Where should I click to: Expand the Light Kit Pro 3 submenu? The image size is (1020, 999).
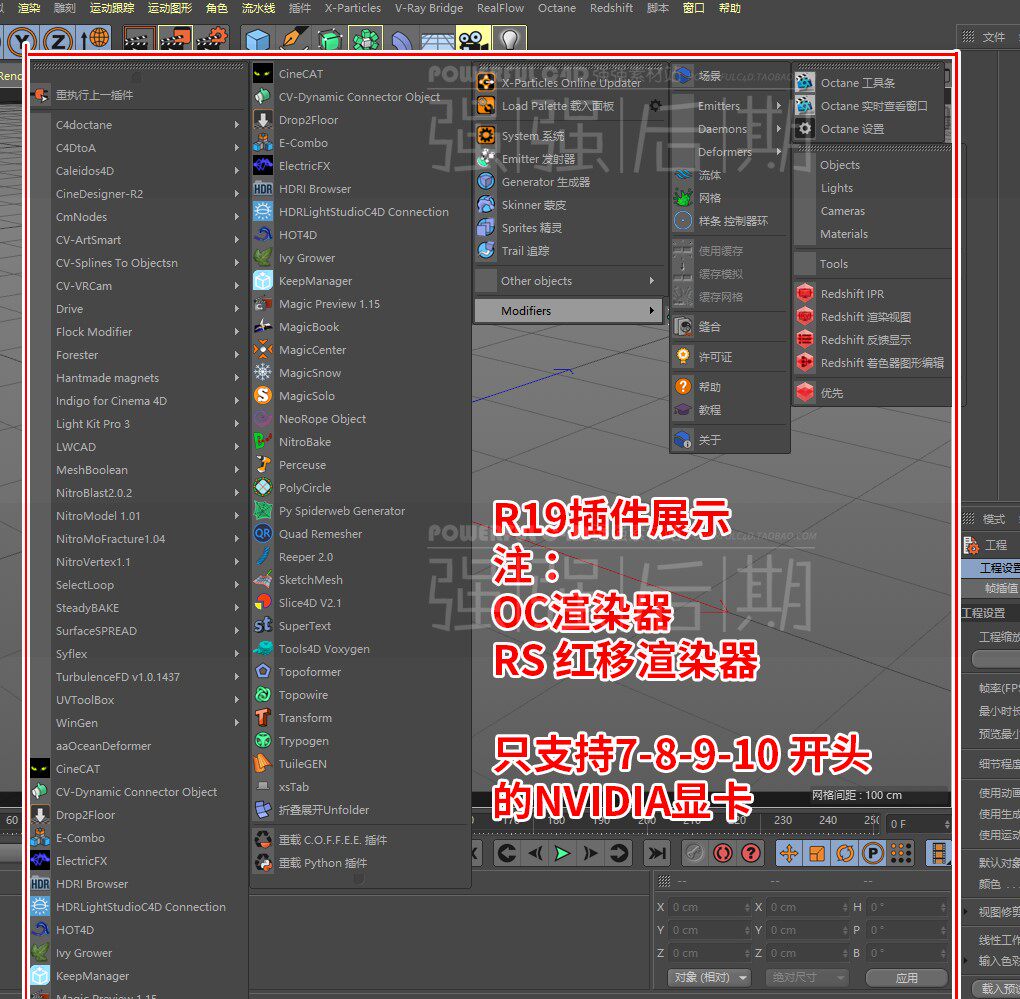(x=148, y=424)
